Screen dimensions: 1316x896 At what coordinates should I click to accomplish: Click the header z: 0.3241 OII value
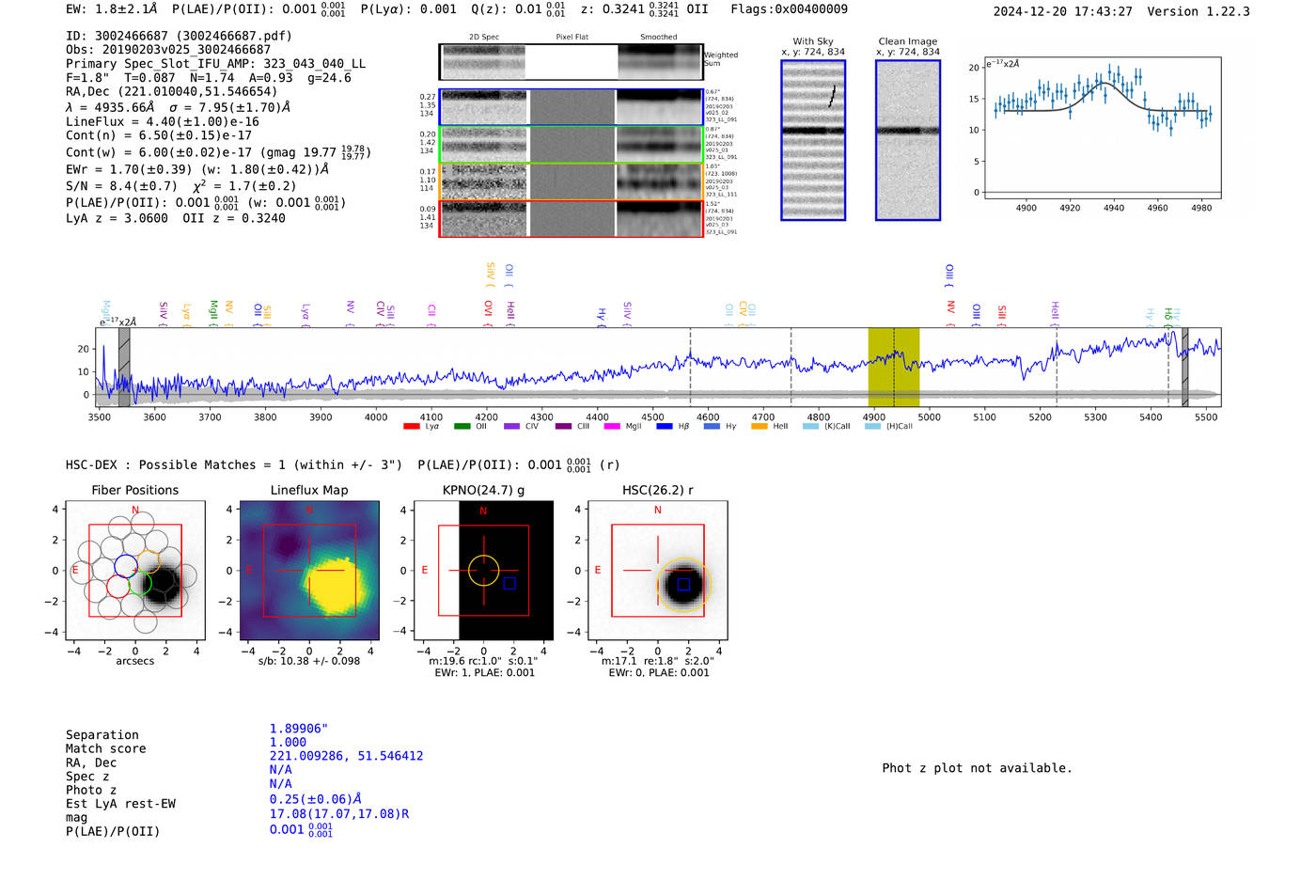(x=644, y=9)
